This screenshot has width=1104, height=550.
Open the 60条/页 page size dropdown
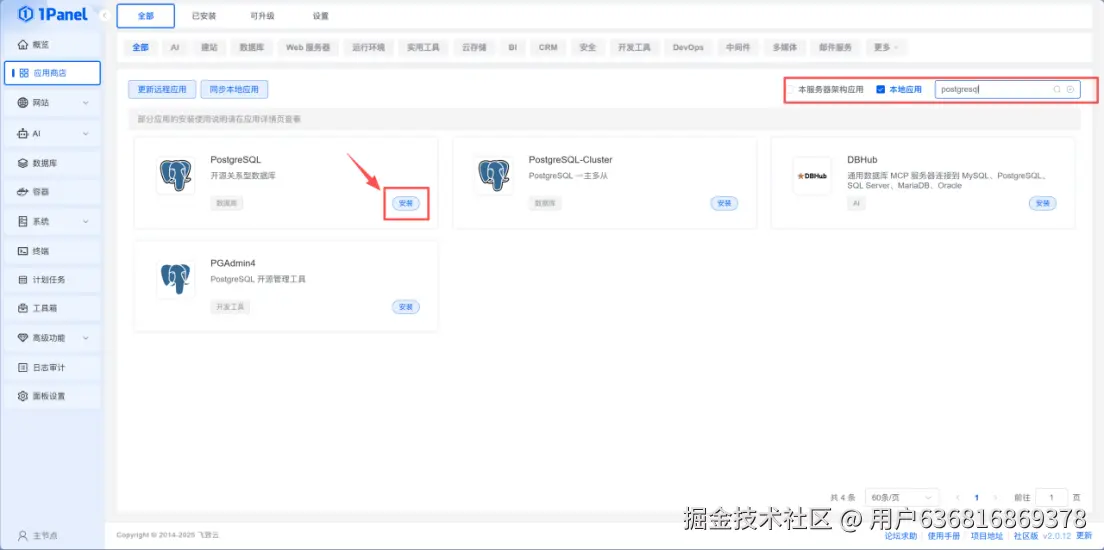click(x=902, y=497)
